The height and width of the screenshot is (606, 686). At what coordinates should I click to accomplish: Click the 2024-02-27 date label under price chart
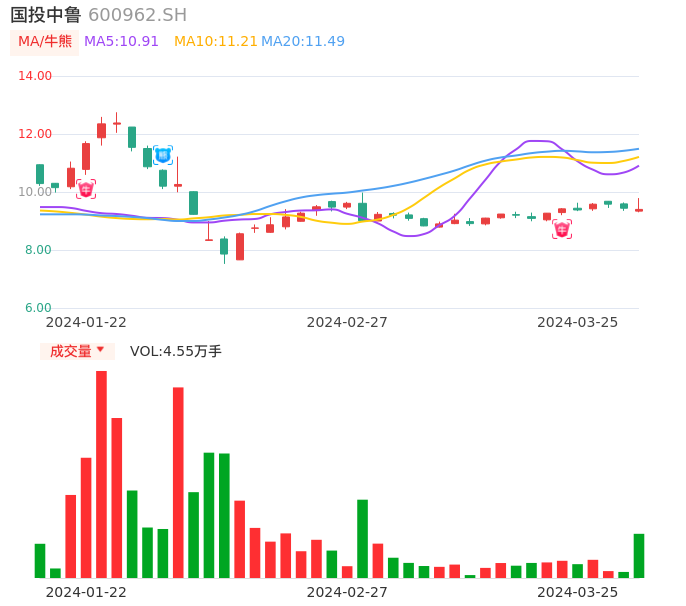347,322
